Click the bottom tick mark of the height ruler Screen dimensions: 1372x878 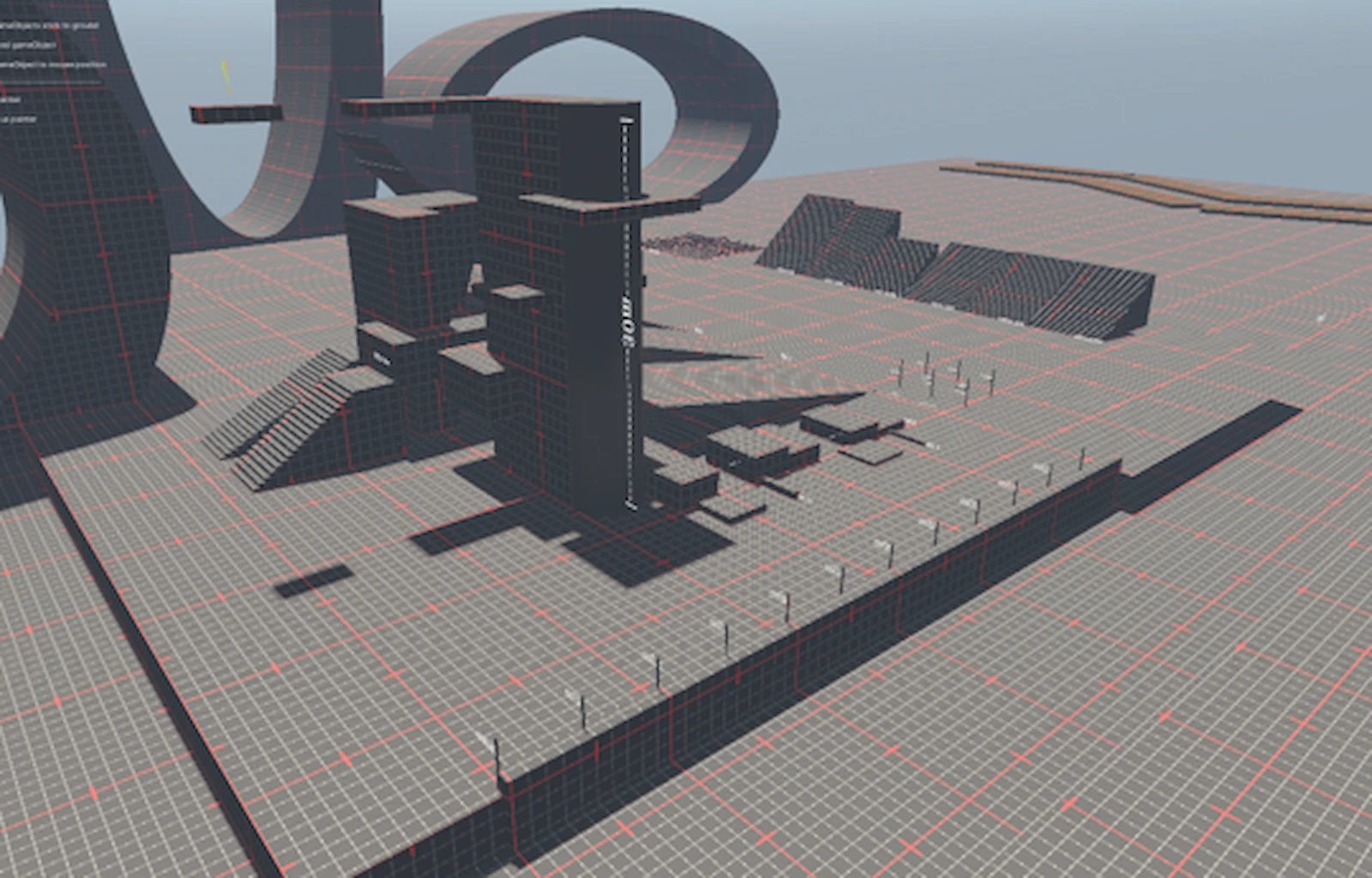[x=629, y=507]
